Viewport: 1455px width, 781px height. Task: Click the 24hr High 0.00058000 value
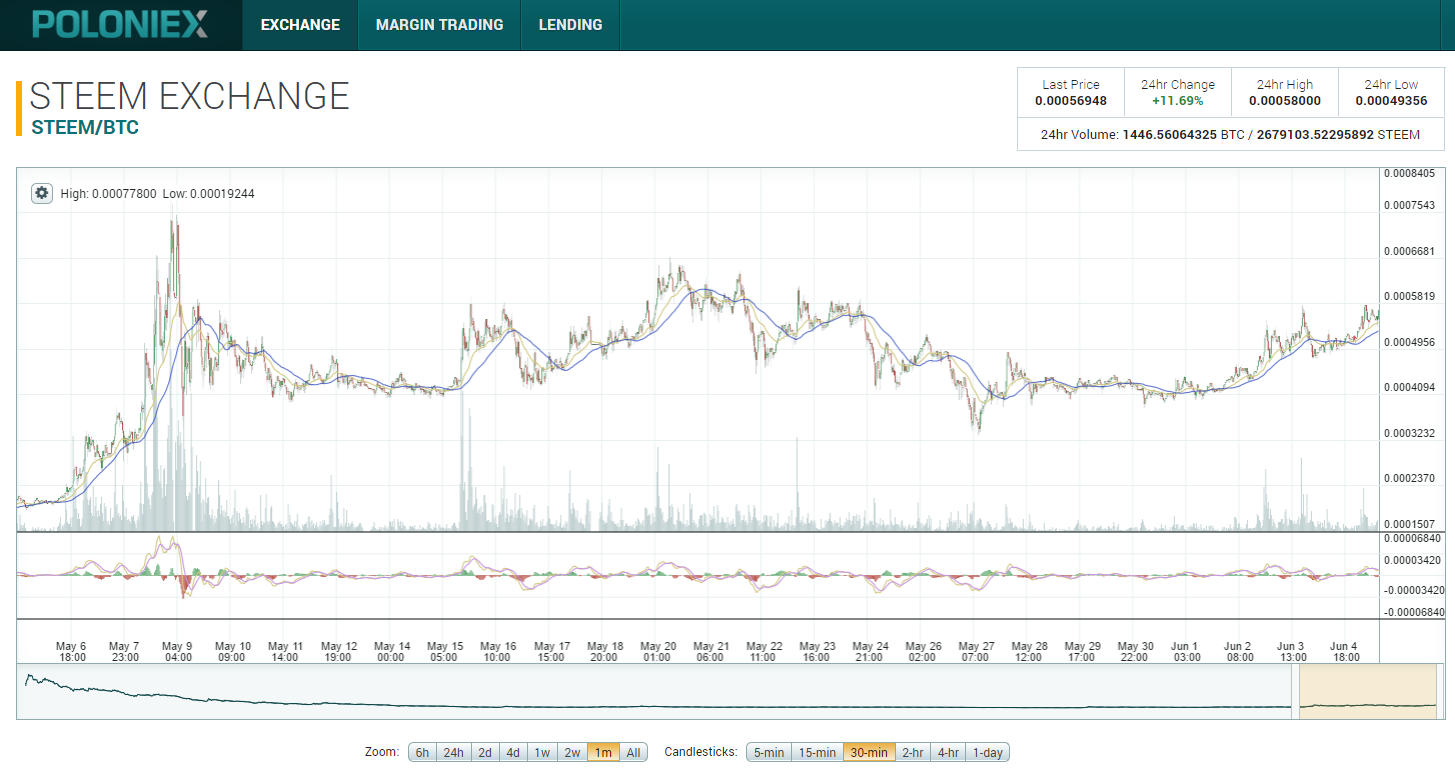point(1285,101)
